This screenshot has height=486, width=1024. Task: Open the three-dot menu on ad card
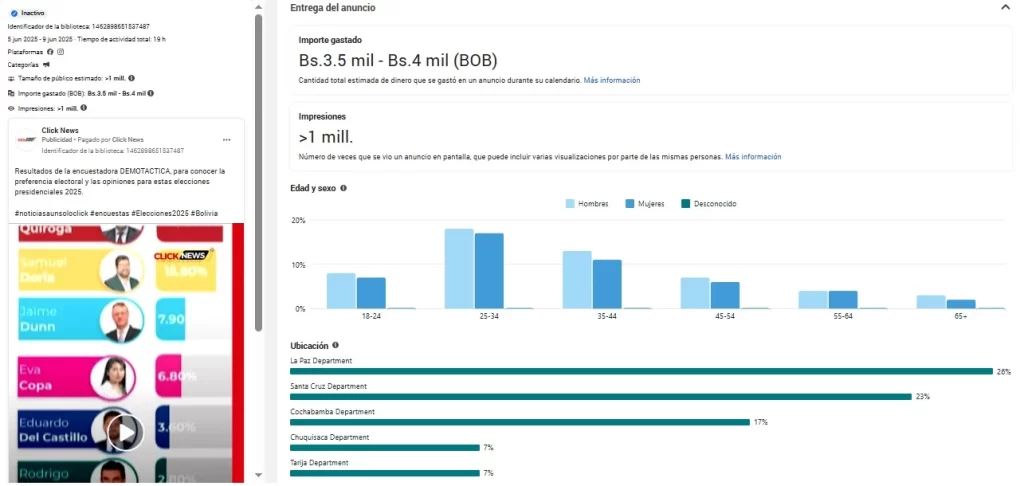(227, 139)
